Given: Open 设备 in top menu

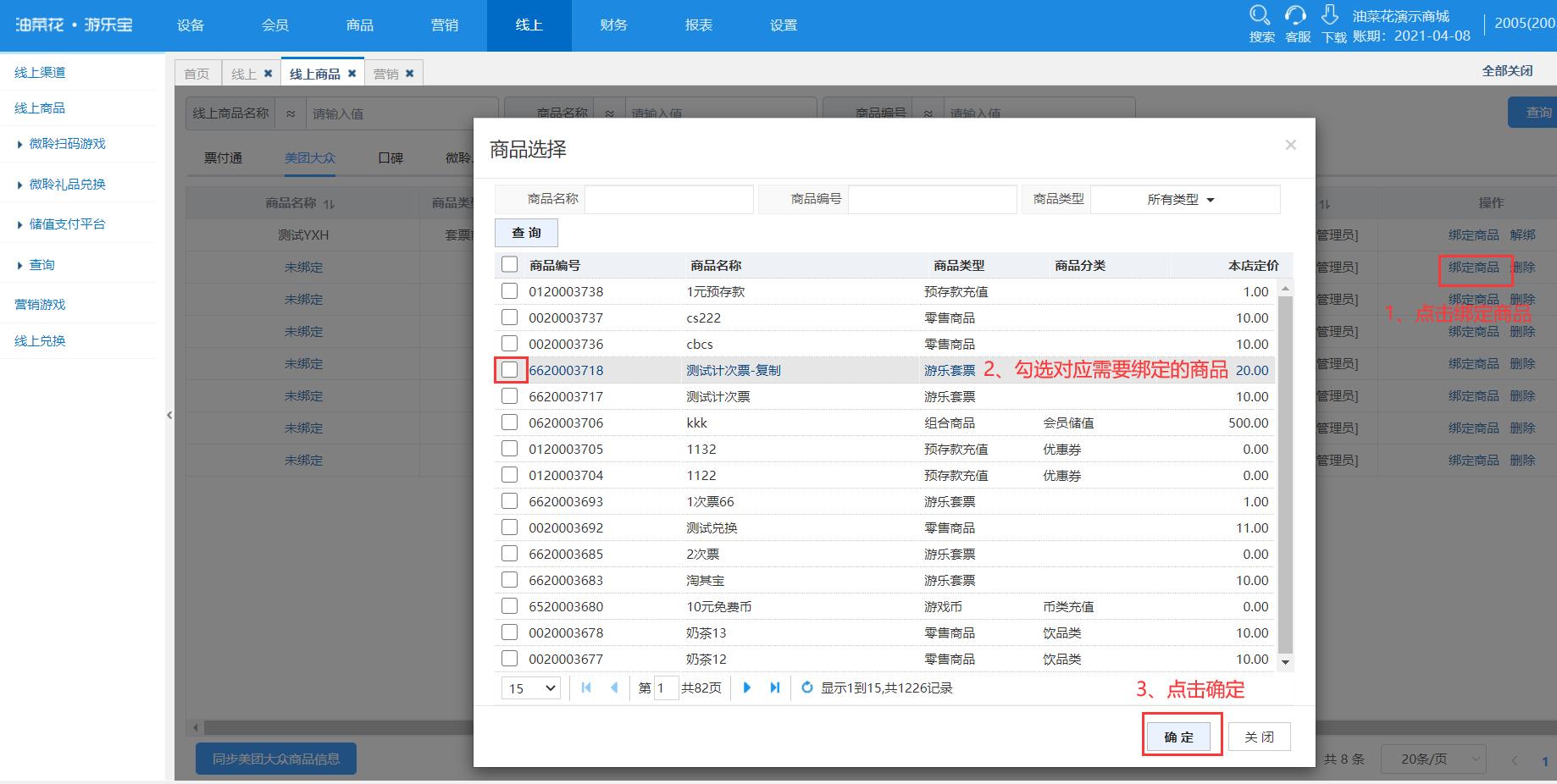Looking at the screenshot, I should click(x=191, y=25).
